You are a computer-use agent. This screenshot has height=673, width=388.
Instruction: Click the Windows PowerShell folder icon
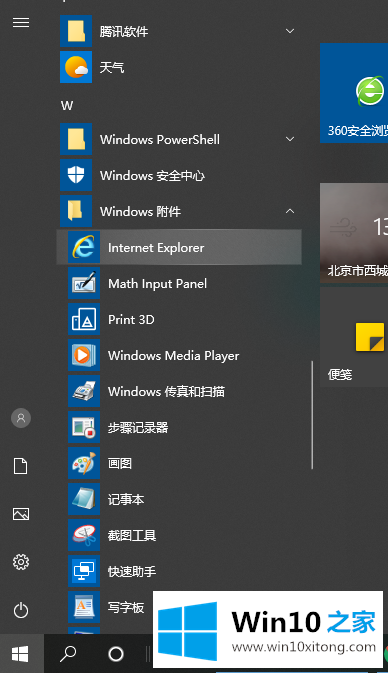[76, 139]
